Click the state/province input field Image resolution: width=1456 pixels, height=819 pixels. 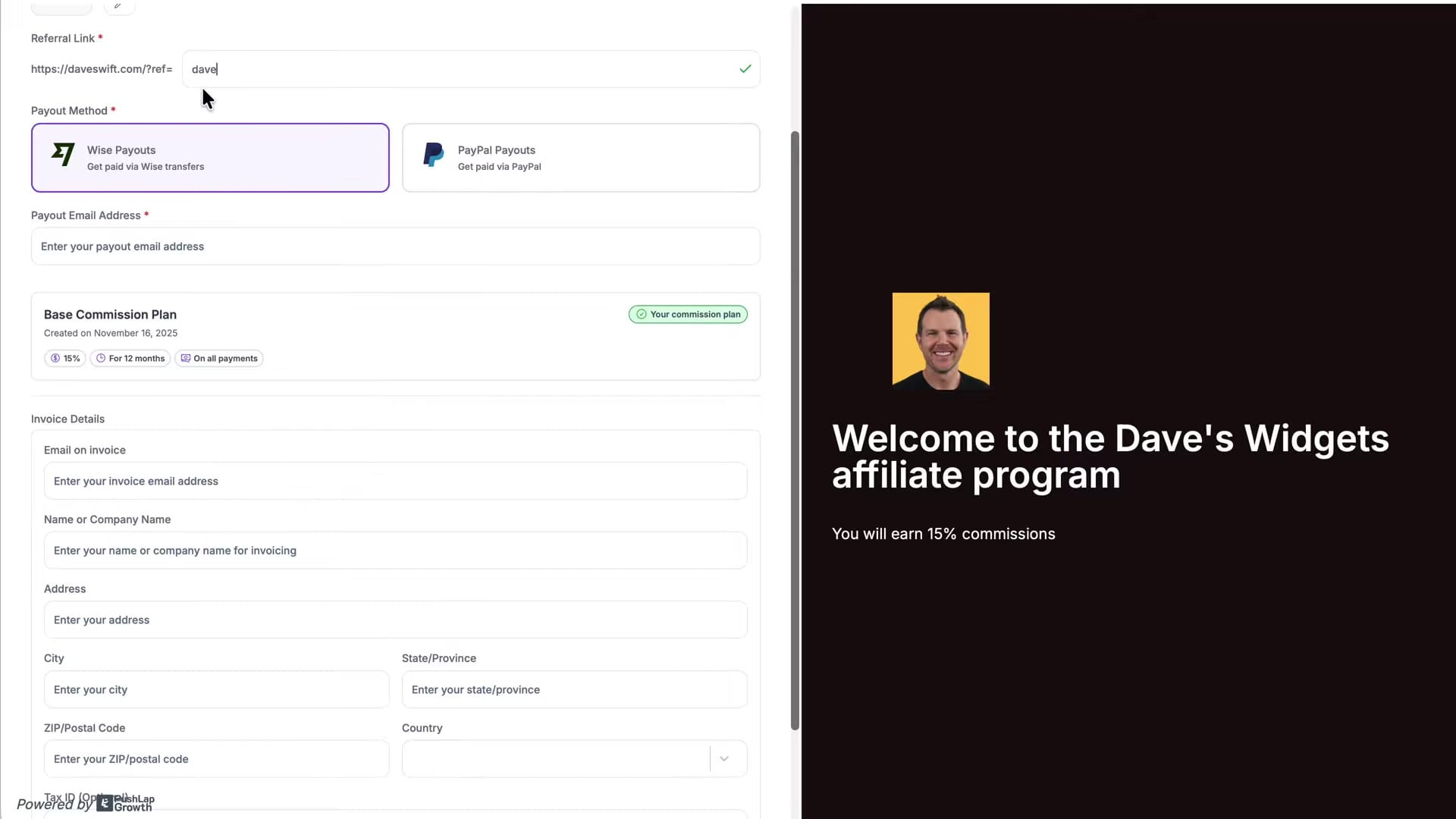pos(574,690)
